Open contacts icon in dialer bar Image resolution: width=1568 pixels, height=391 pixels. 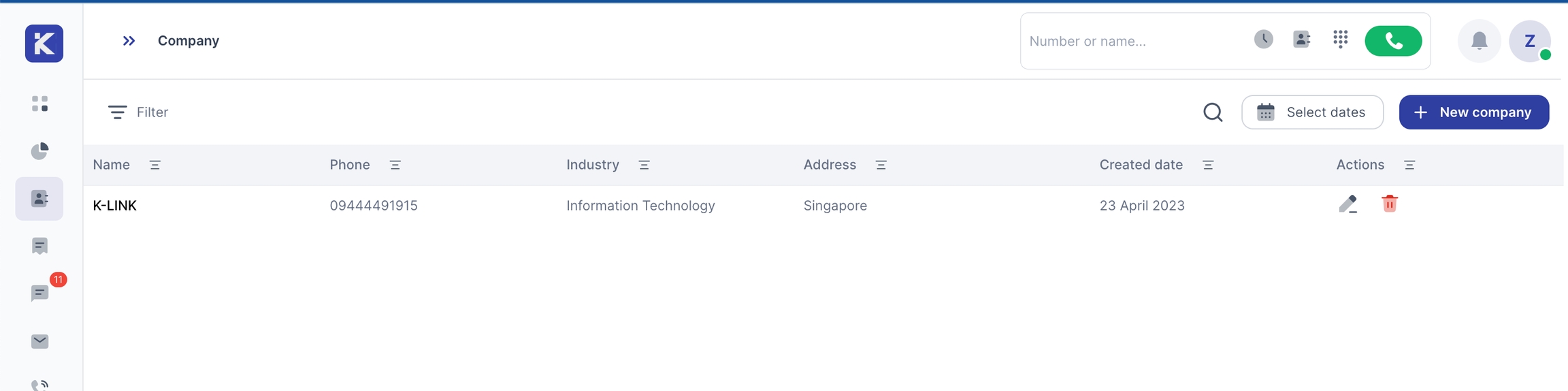tap(1301, 40)
